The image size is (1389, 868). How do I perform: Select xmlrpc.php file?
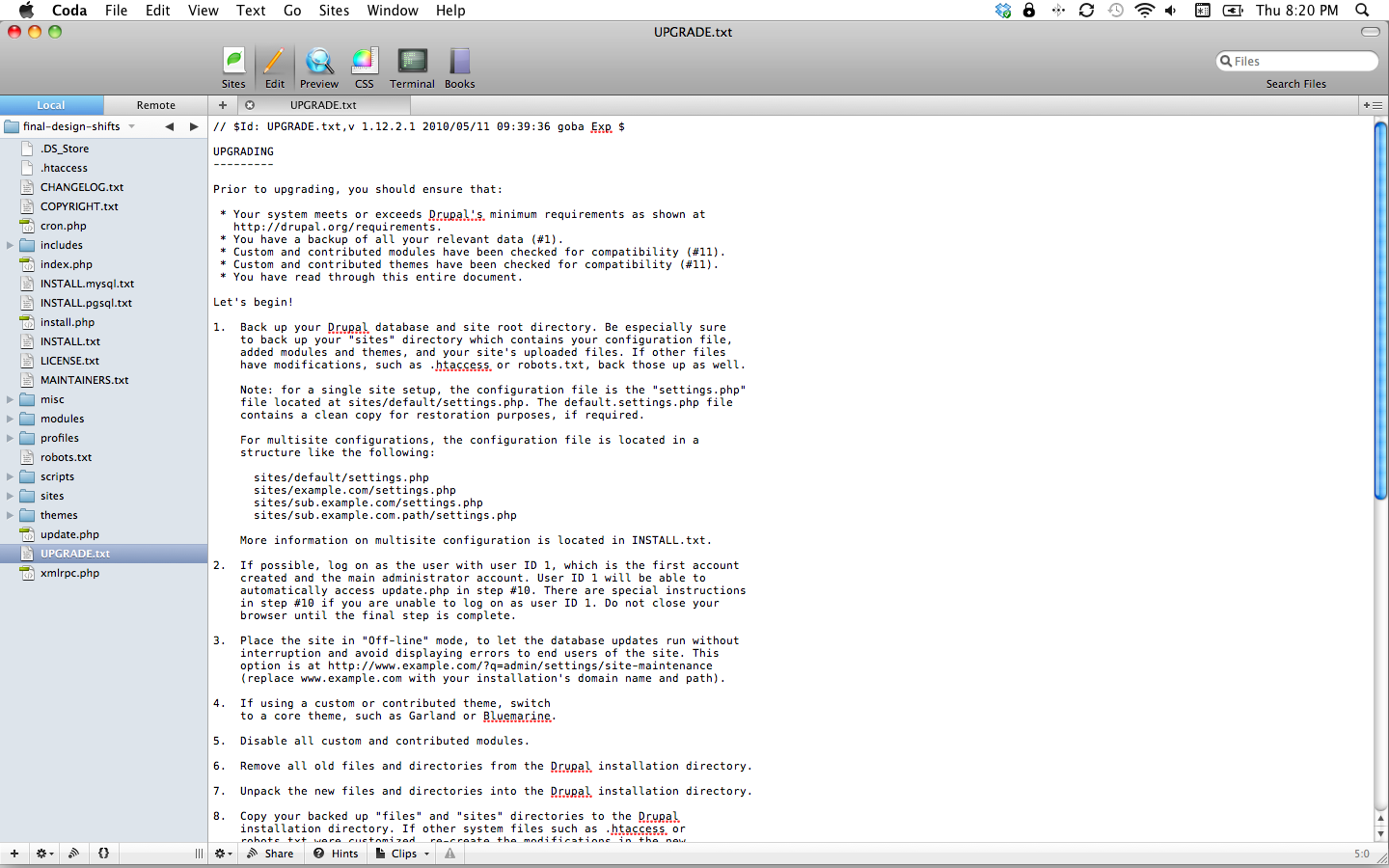[x=103, y=573]
